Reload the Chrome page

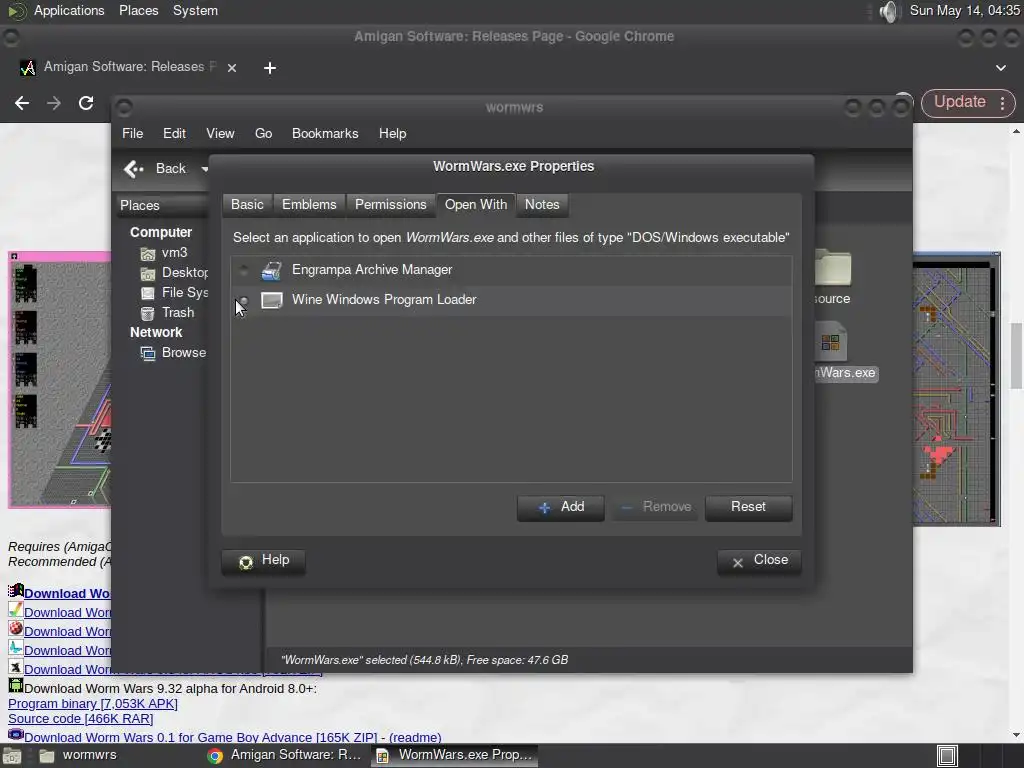pos(86,103)
